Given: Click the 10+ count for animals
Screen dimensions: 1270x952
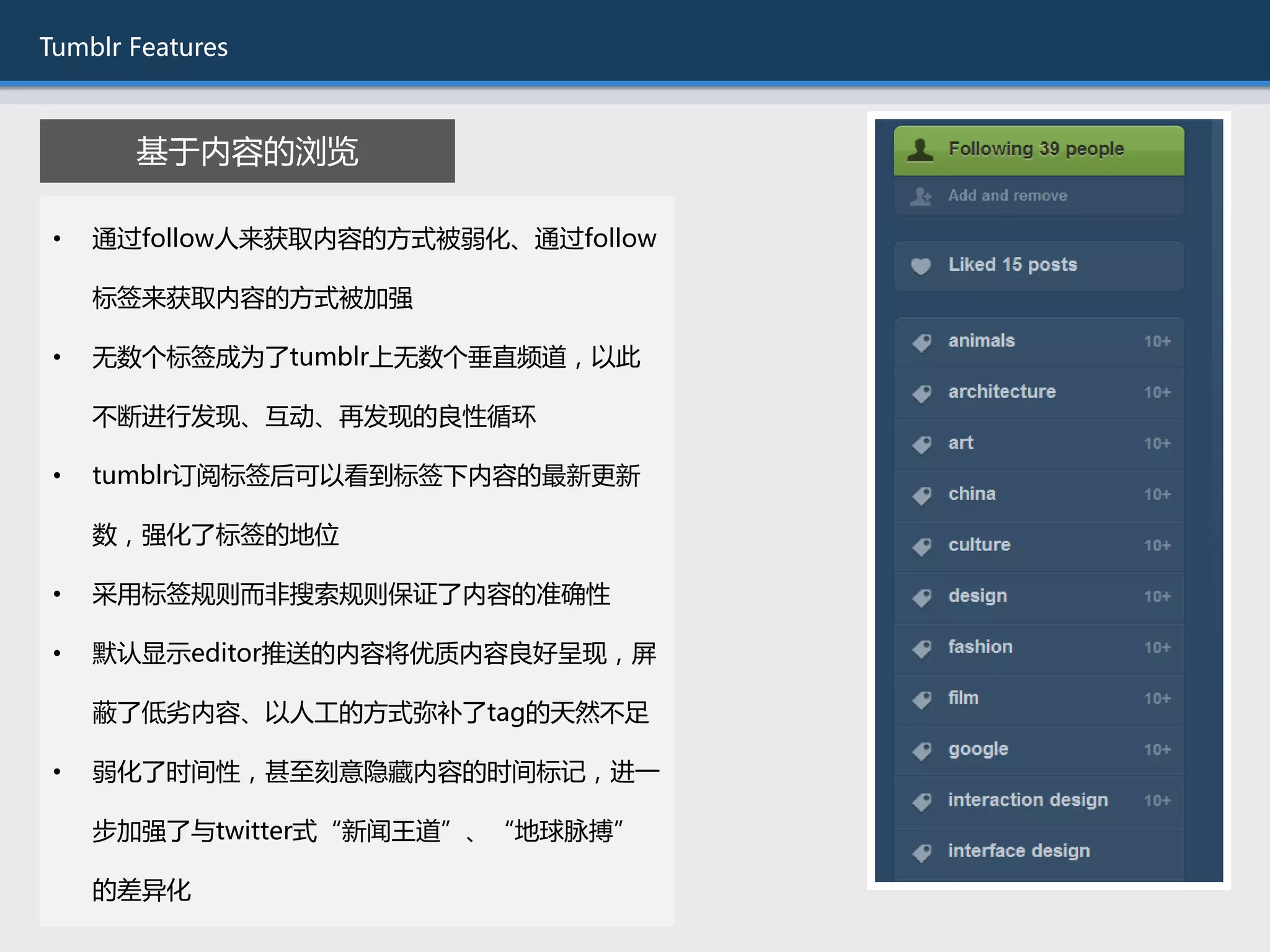Looking at the screenshot, I should [1157, 342].
